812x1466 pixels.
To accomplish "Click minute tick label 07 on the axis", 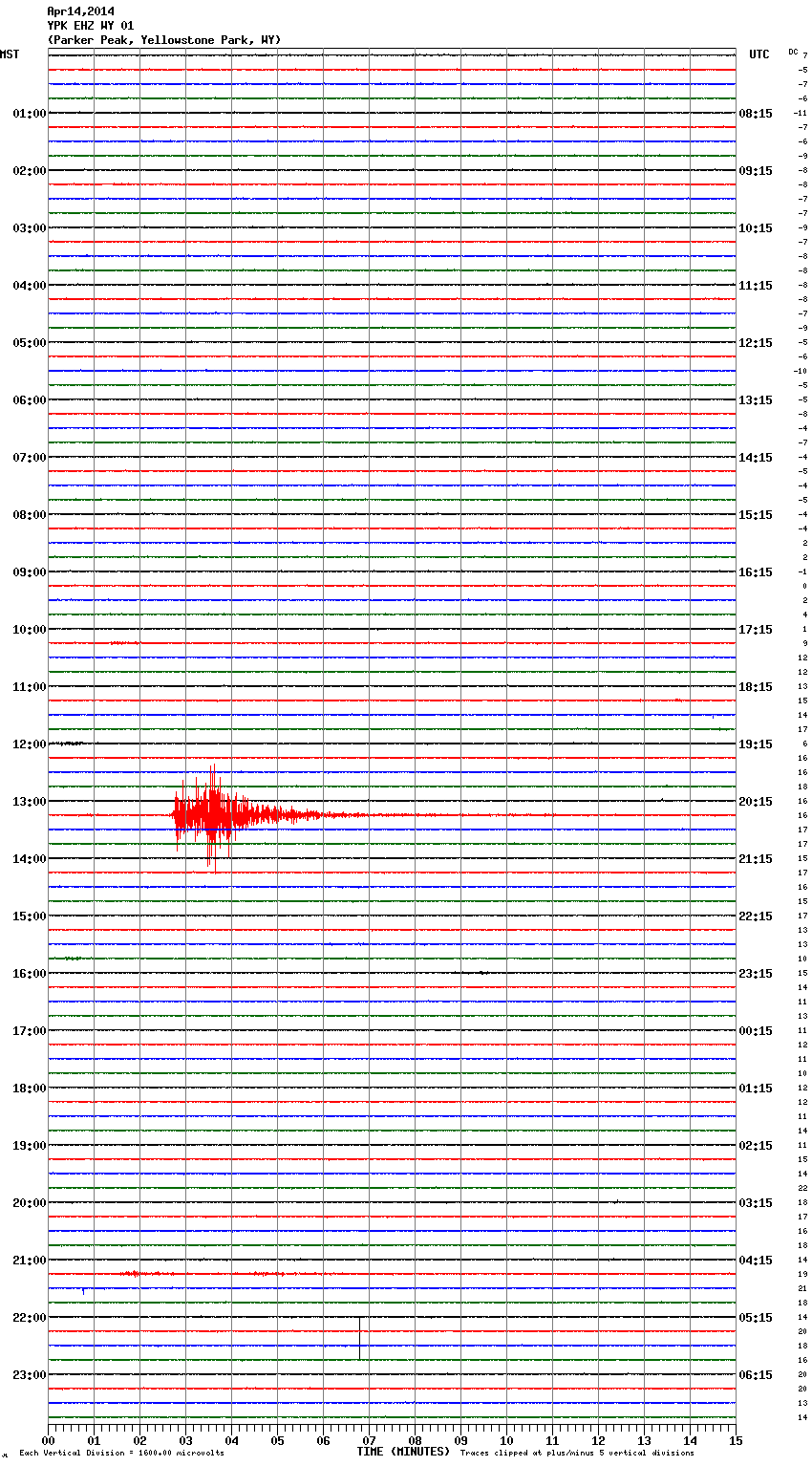I will coord(369,1440).
